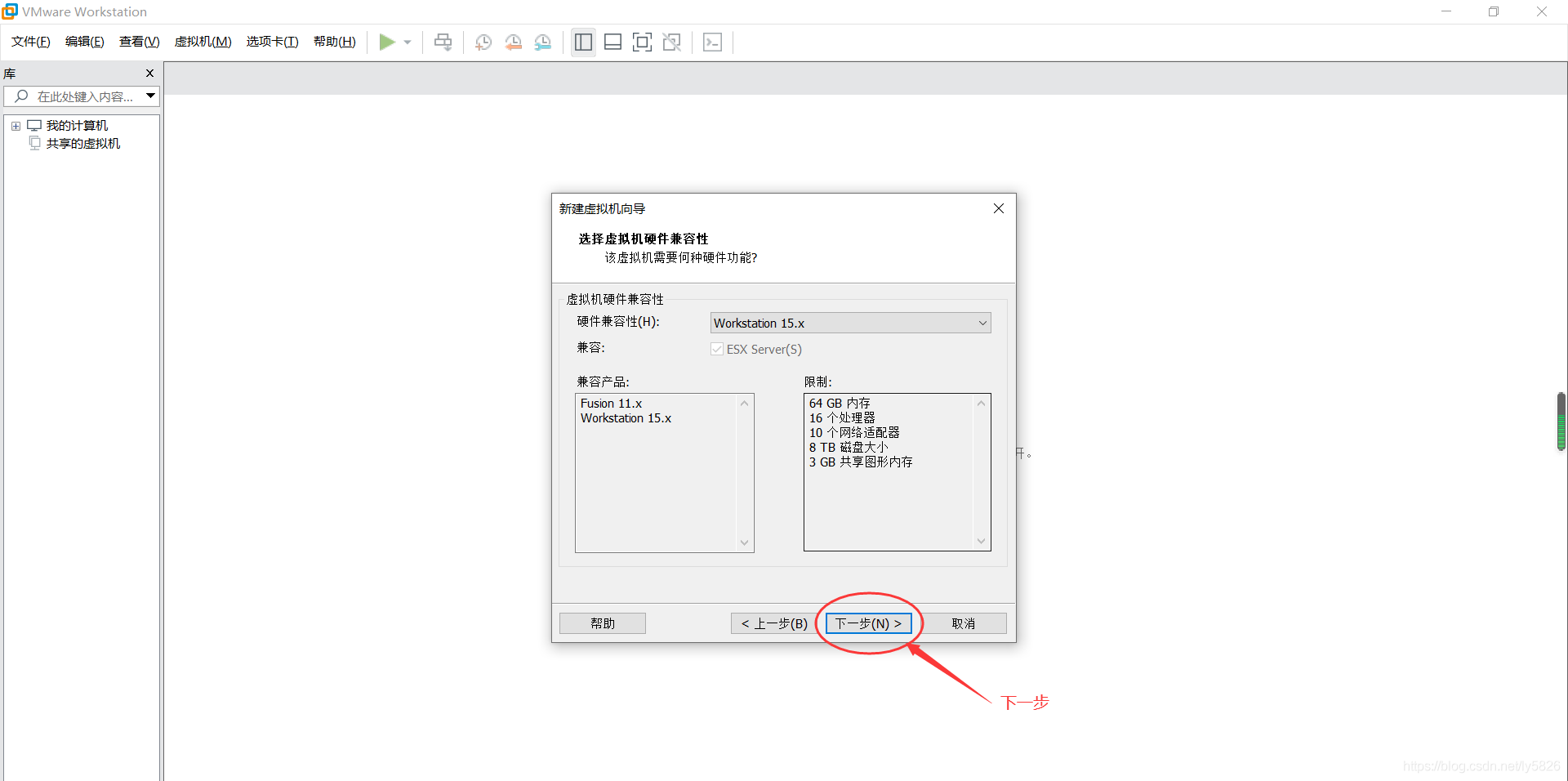Click the send Ctrl+Alt+Del toolbar icon
This screenshot has height=781, width=1568.
pos(443,42)
